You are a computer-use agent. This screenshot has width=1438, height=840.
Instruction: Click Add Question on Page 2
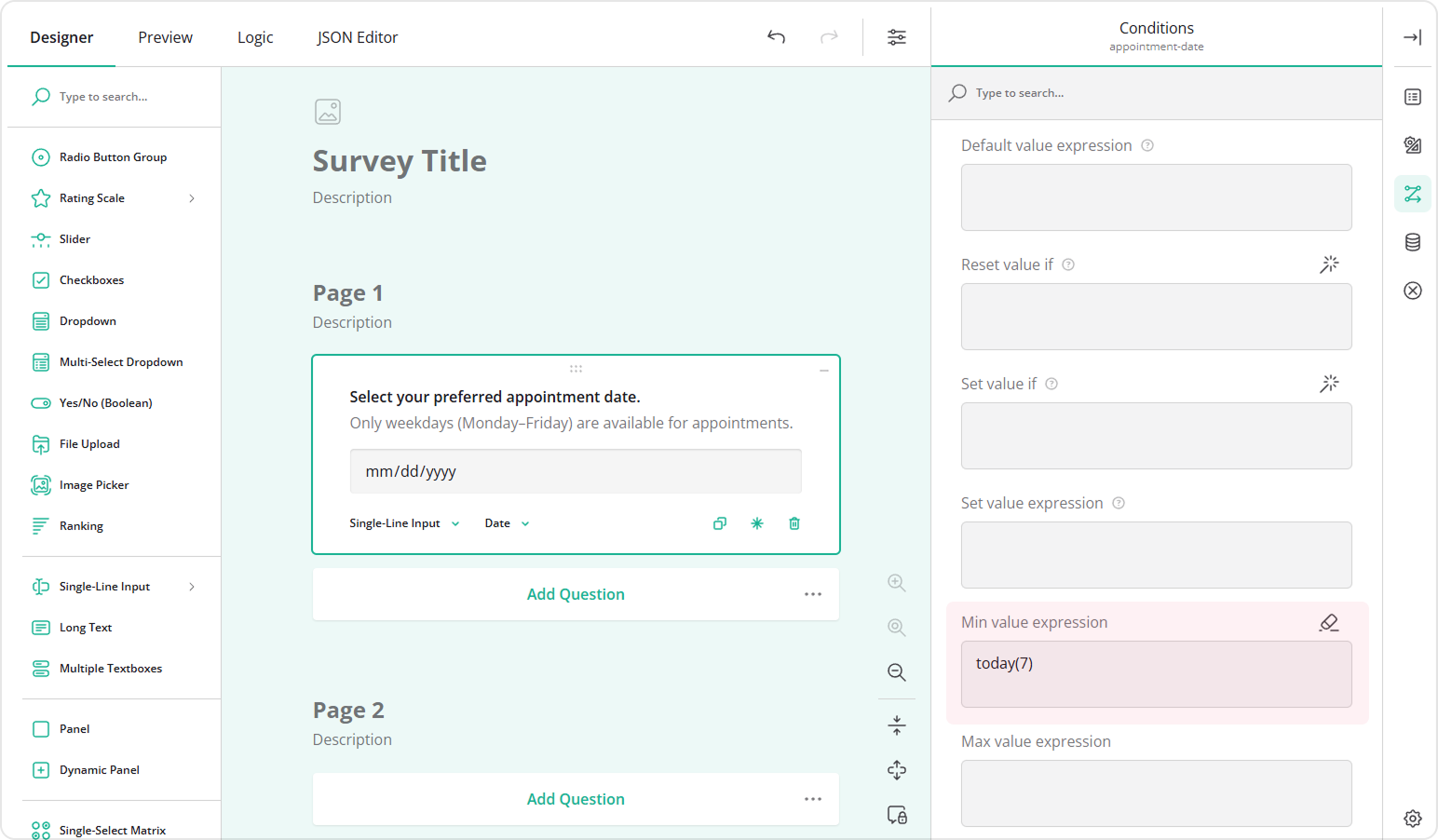pos(575,799)
